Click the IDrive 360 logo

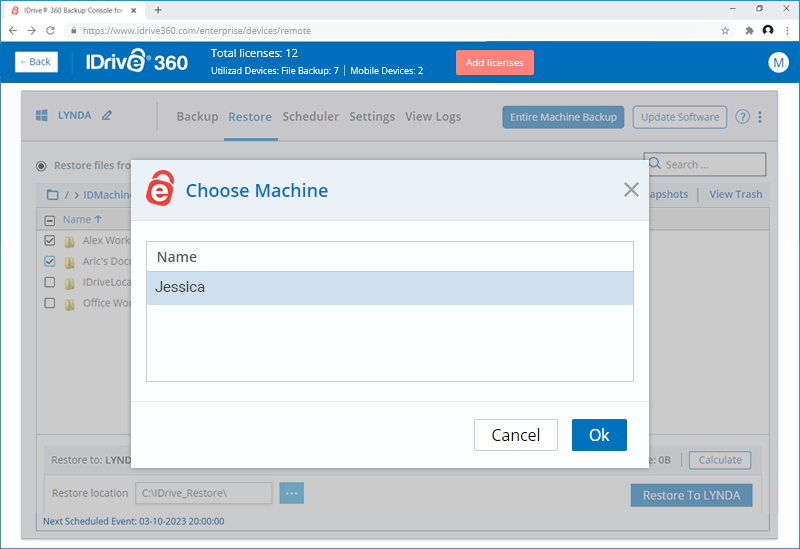coord(136,62)
